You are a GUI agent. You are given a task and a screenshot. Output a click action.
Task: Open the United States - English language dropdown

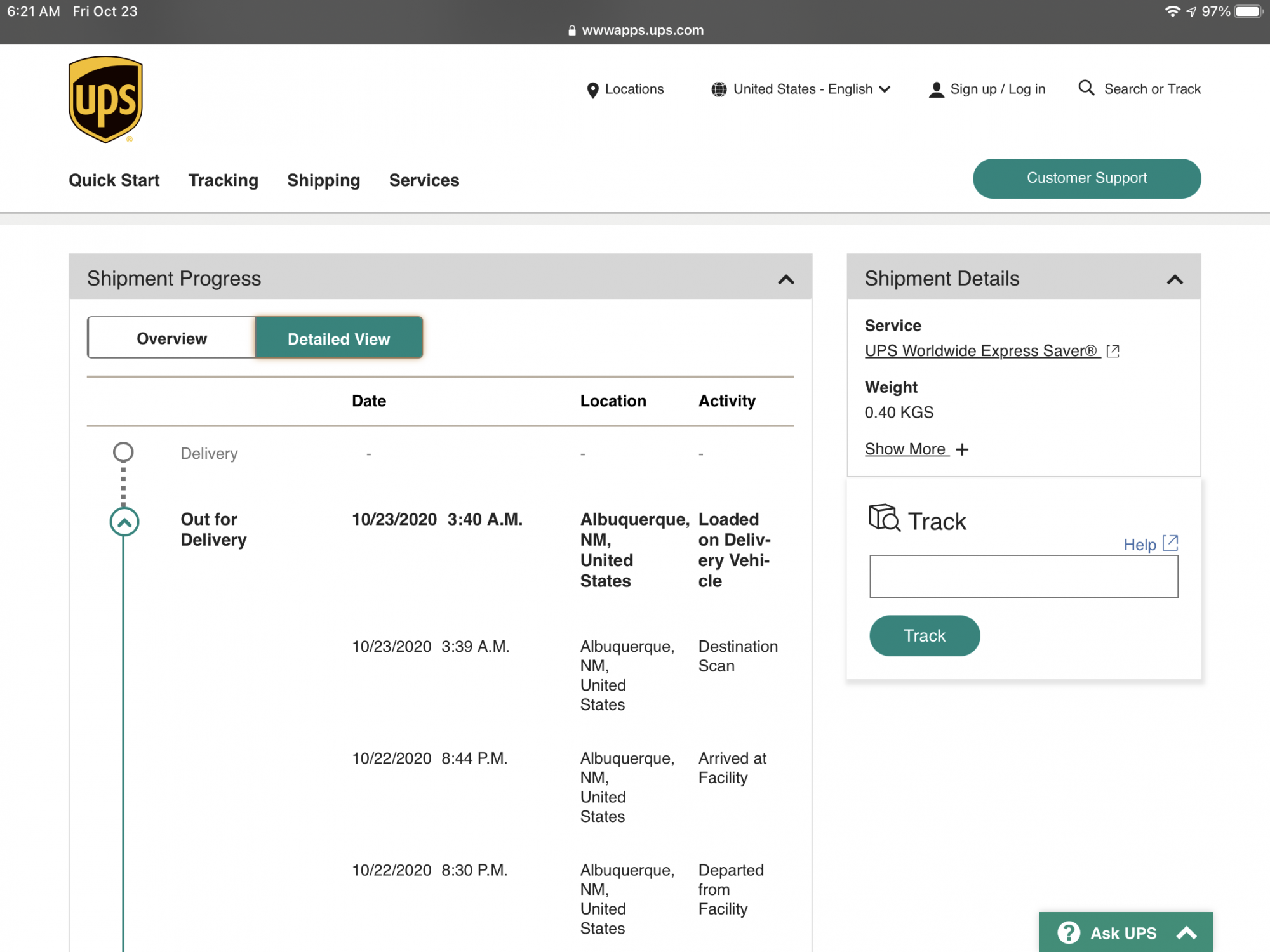click(x=801, y=89)
